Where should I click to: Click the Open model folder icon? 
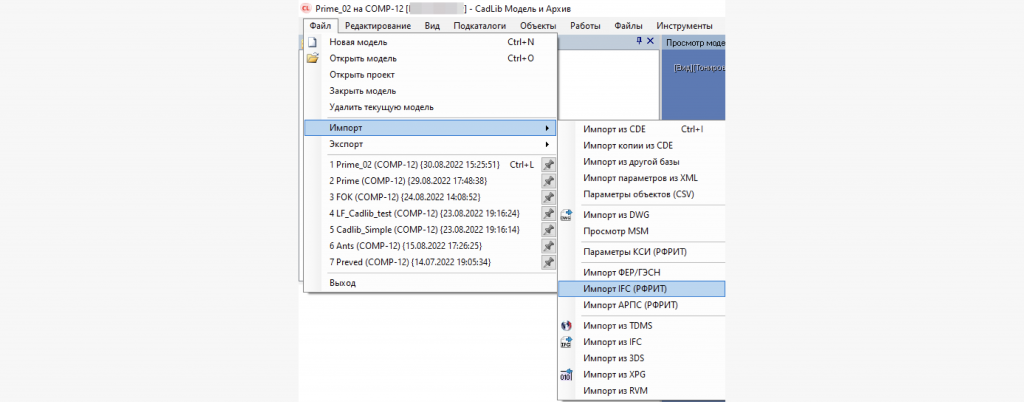coord(312,58)
